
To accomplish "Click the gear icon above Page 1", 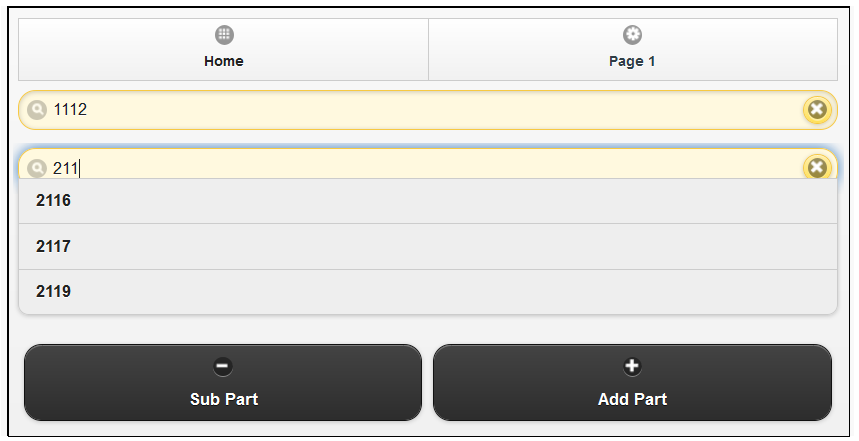I will 632,35.
